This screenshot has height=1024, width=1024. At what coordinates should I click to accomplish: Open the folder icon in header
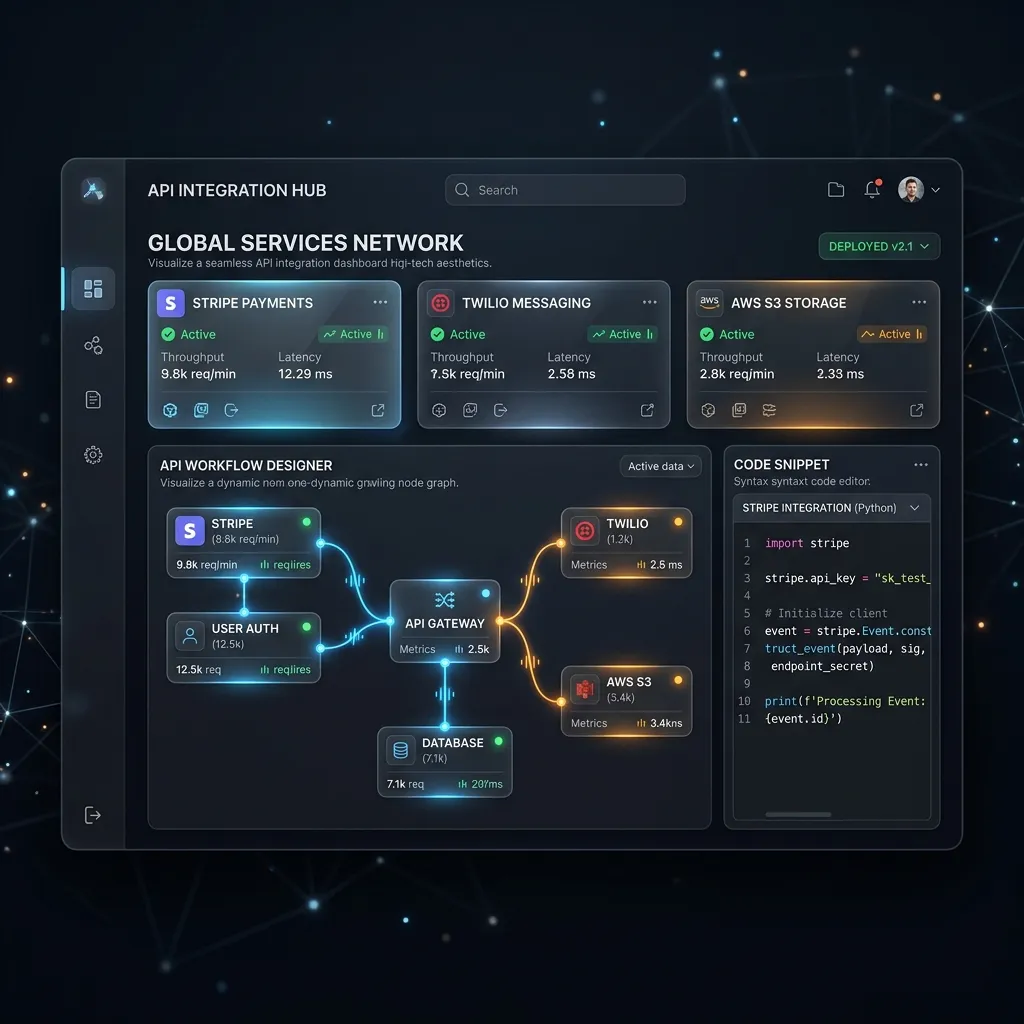pos(836,190)
